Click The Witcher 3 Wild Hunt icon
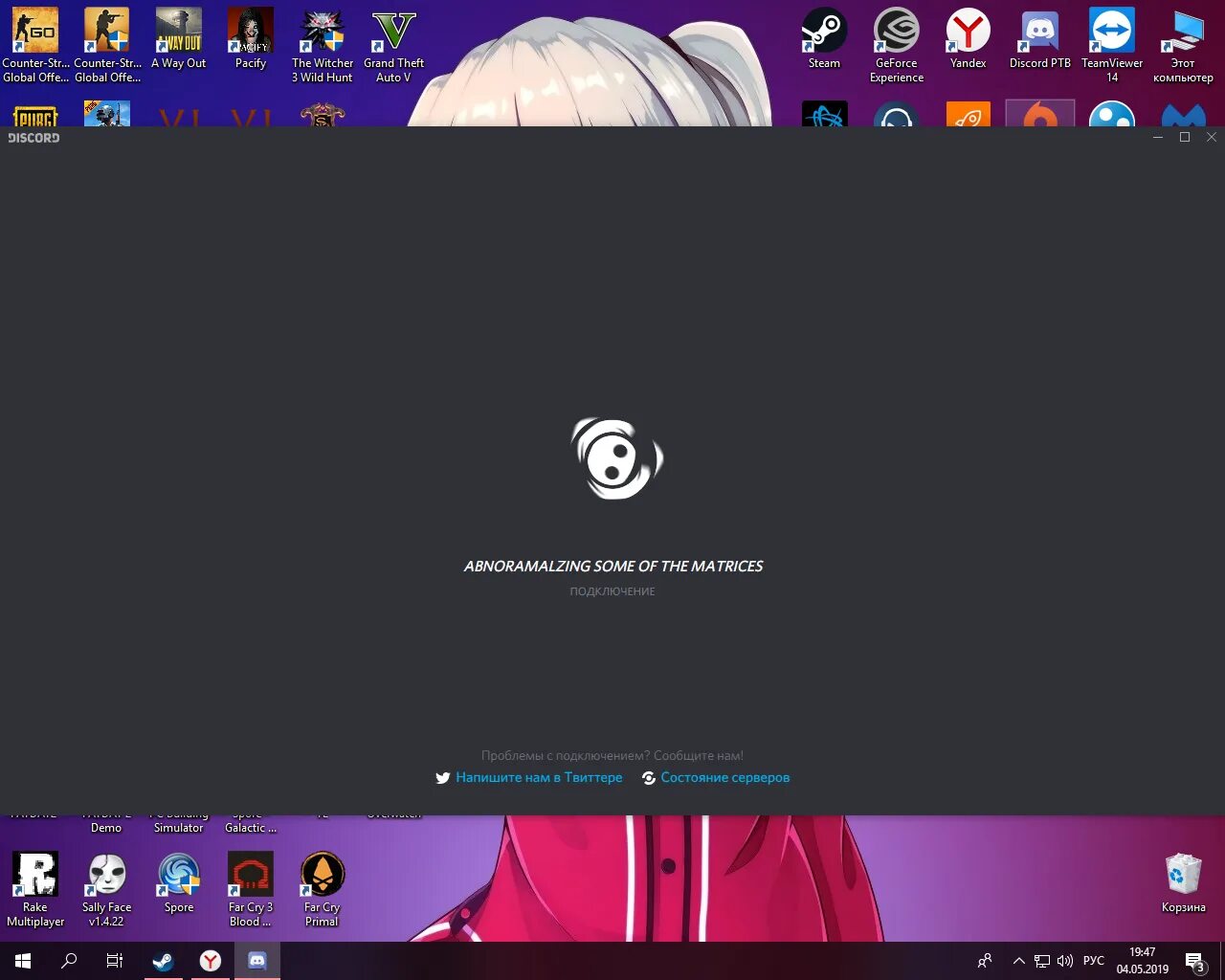This screenshot has height=980, width=1225. click(x=323, y=45)
